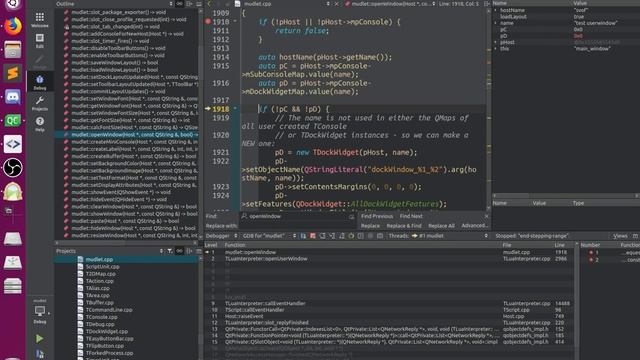Open Advanced... search options
Viewport: 640px width, 360px height.
click(x=474, y=226)
